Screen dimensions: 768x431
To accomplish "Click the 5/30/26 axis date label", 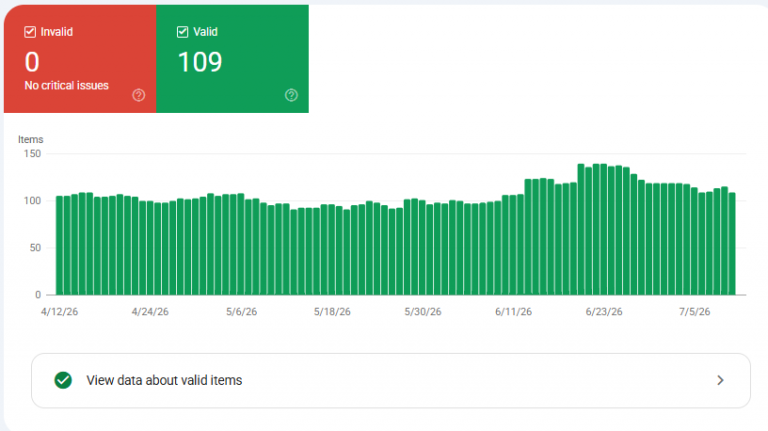I will [423, 312].
